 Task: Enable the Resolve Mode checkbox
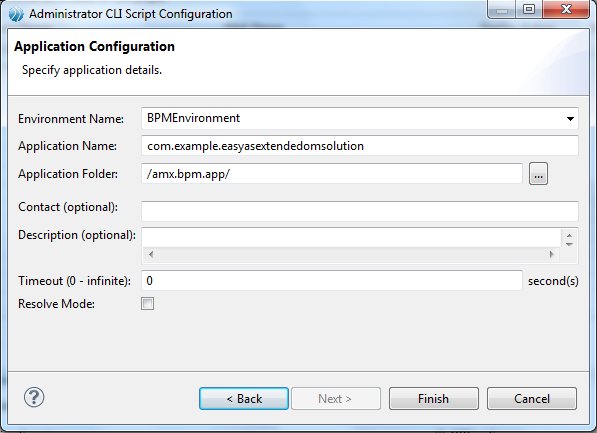click(147, 304)
